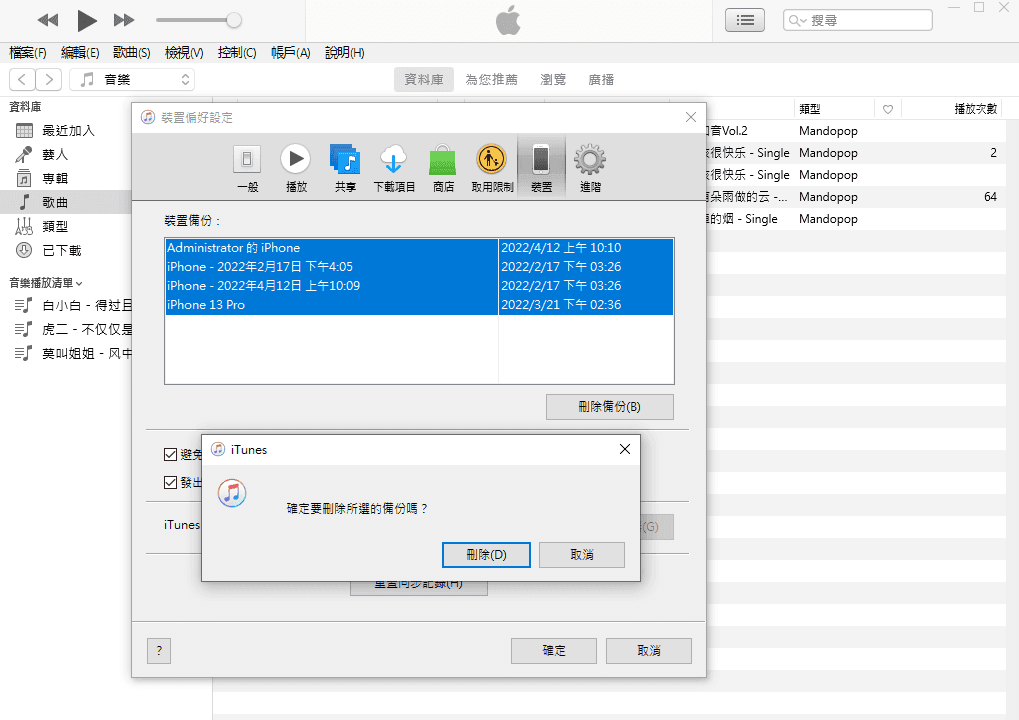
Task: Confirm deletion with the 刪除(D) button
Action: 486,555
